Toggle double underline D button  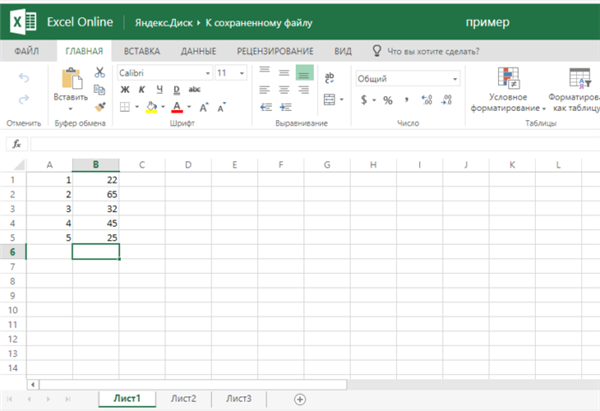176,90
